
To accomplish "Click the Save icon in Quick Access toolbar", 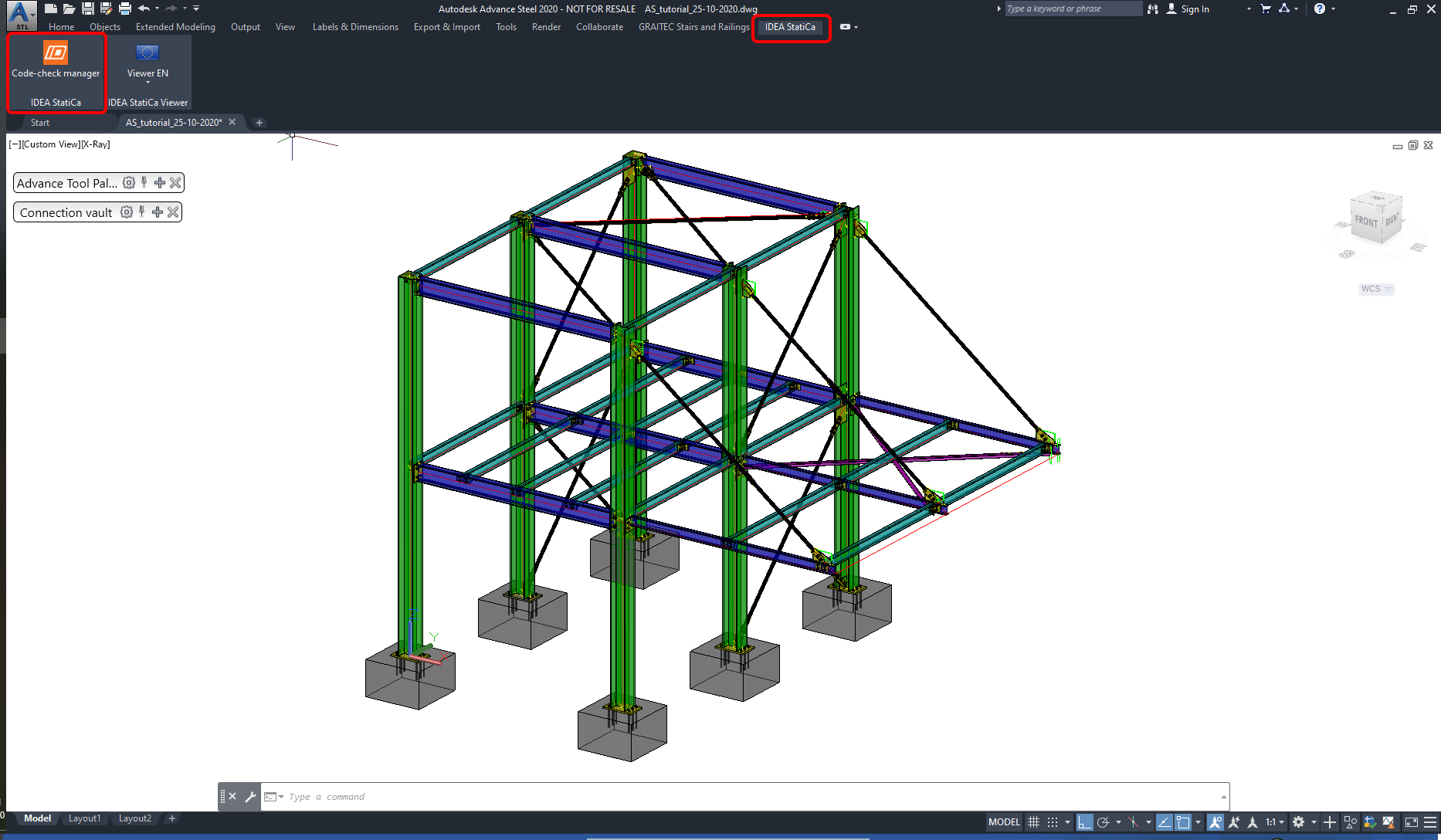I will [x=87, y=8].
